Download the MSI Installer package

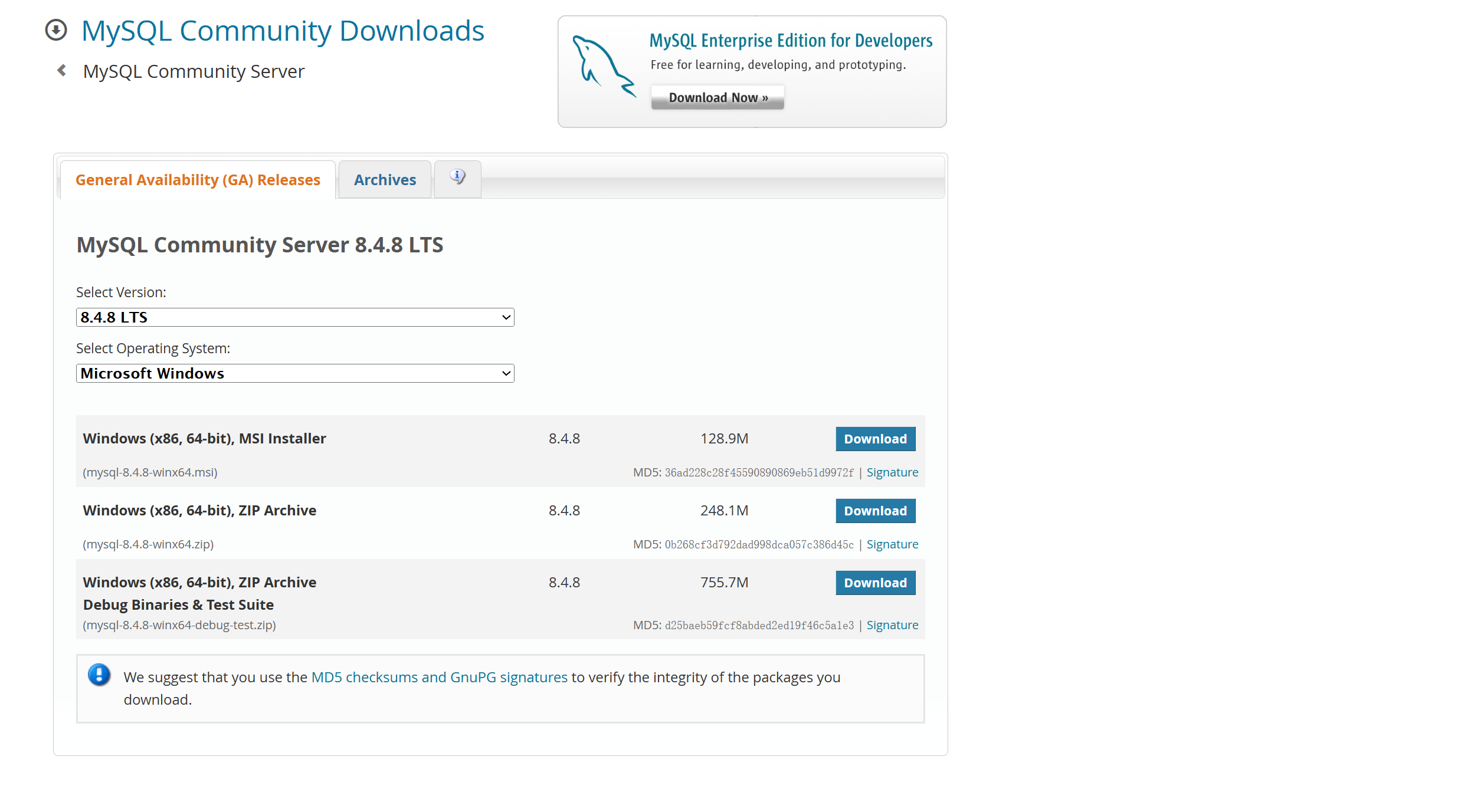pyautogui.click(x=875, y=439)
